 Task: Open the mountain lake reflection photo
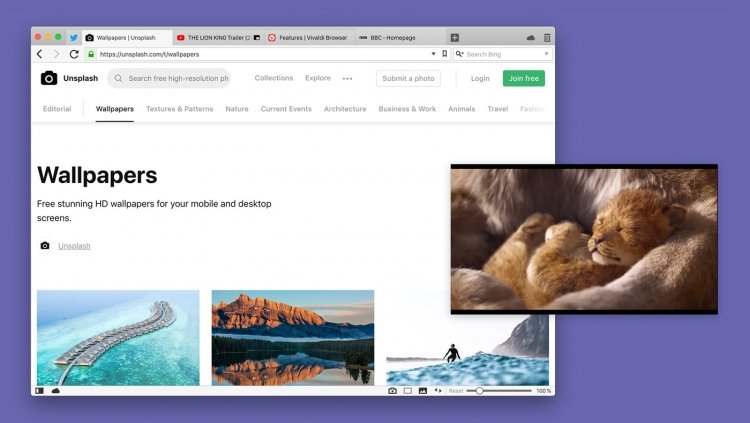pos(293,338)
